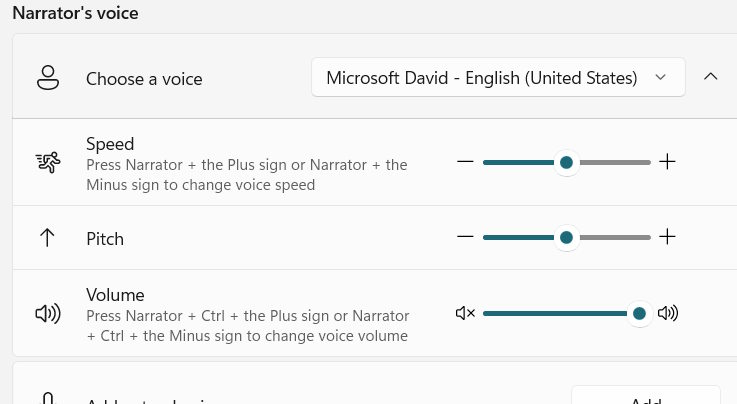
Task: Click the running figure Speed icon
Action: (47, 162)
